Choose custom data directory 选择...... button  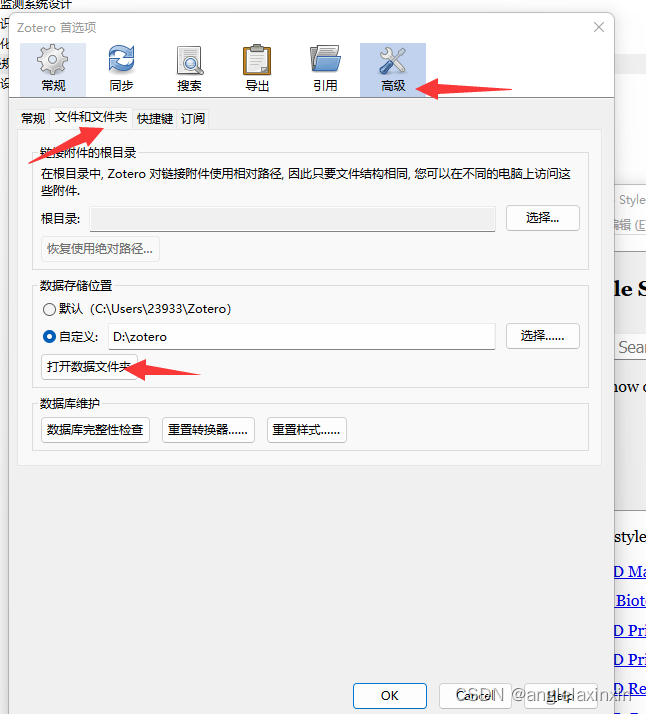click(x=543, y=336)
